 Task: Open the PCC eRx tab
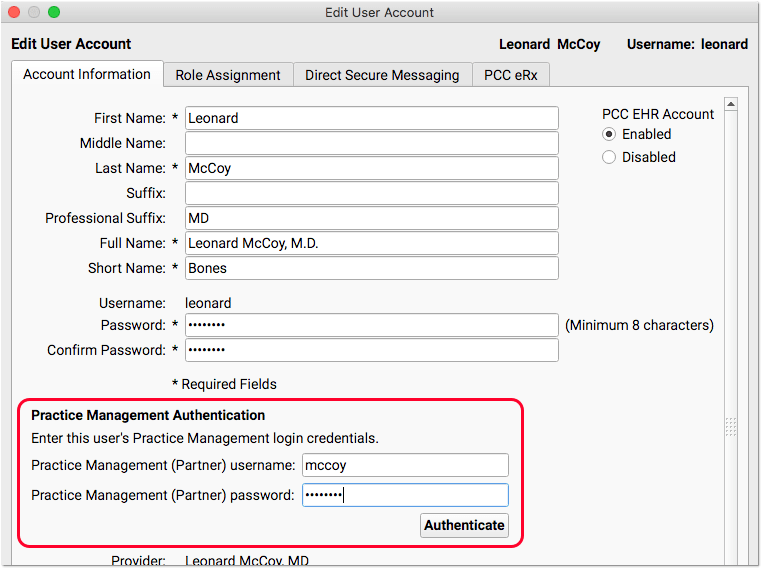[x=510, y=75]
